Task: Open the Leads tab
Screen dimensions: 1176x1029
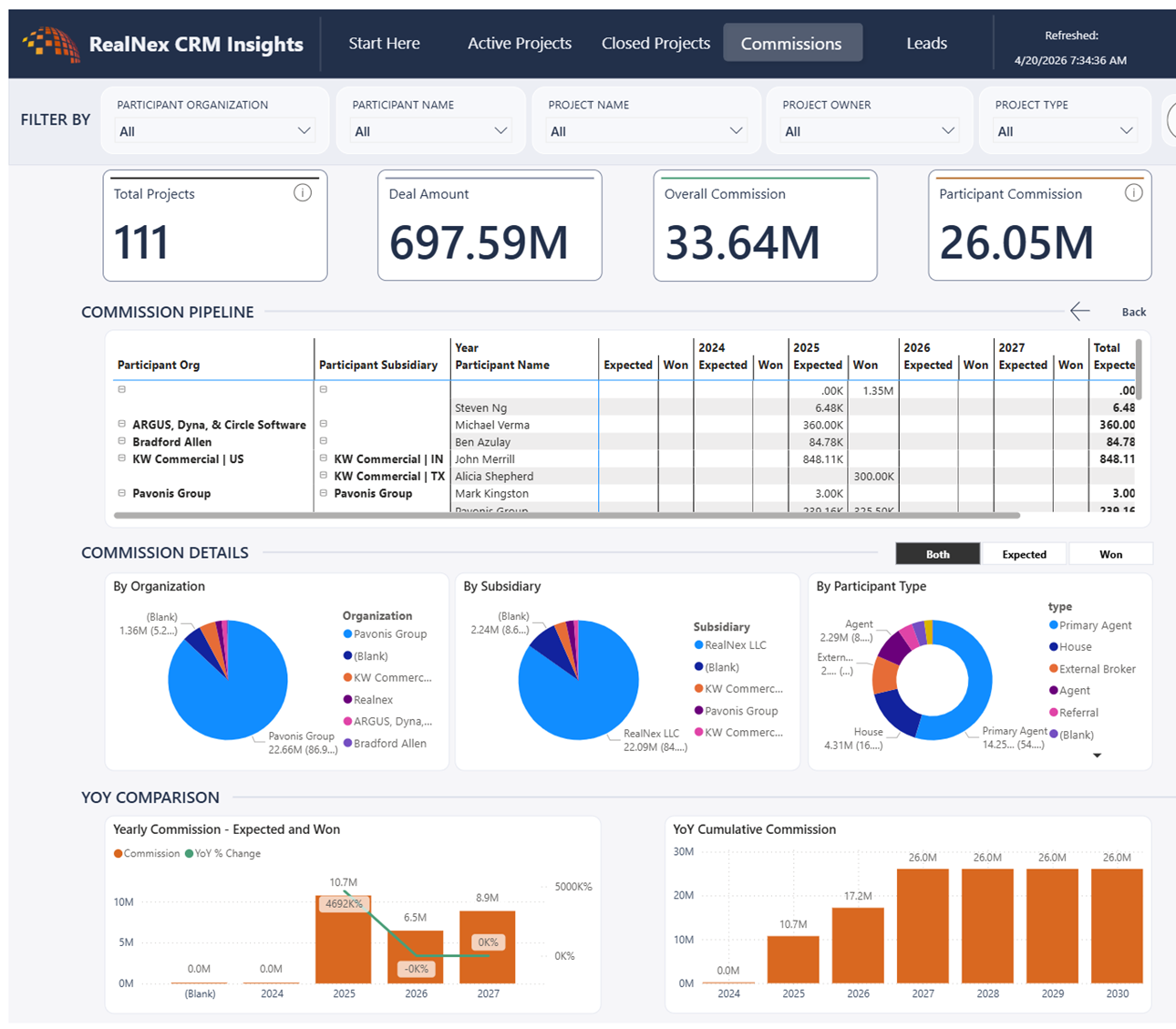Action: 926,43
